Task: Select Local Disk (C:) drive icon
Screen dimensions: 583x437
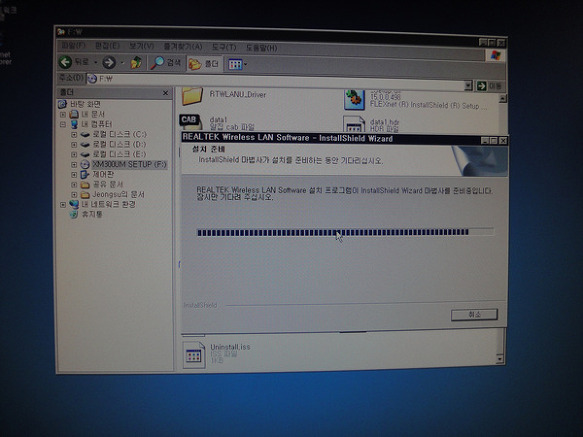Action: click(x=85, y=134)
